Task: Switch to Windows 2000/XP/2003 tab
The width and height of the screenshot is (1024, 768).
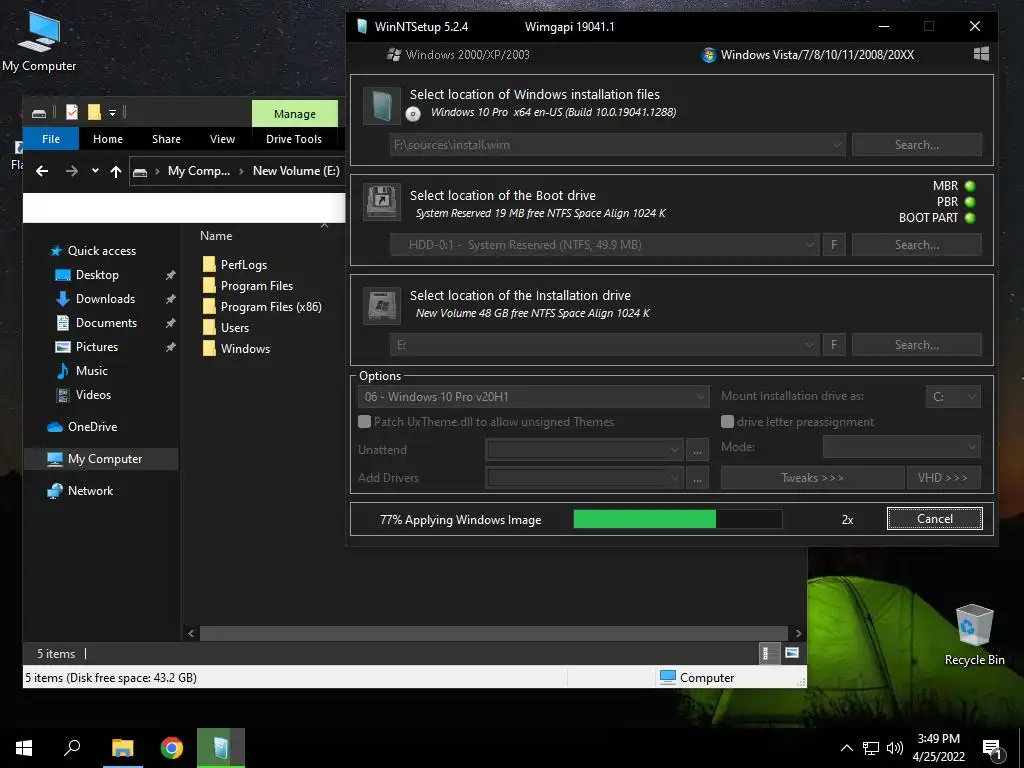Action: [x=458, y=55]
